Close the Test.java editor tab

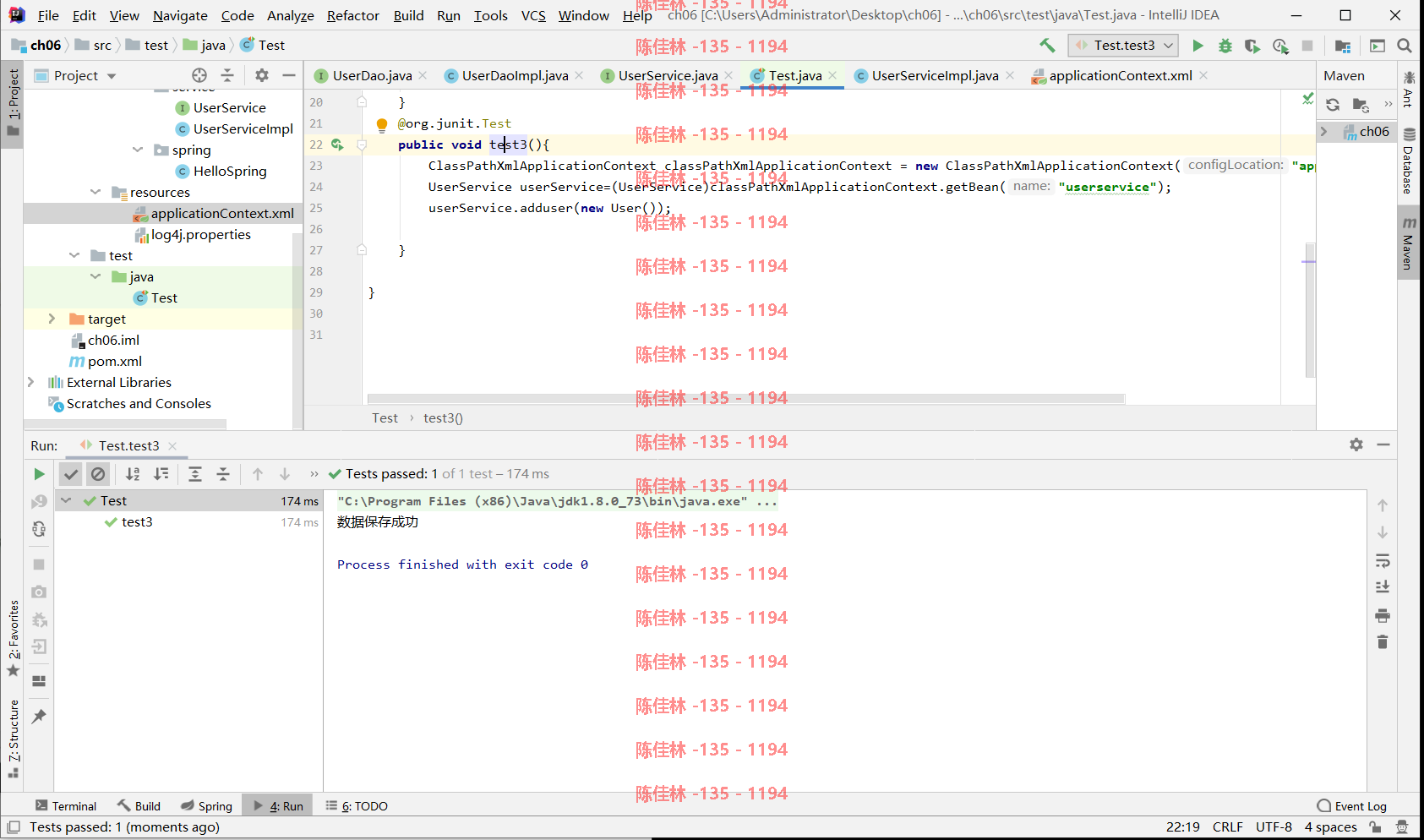coord(833,75)
